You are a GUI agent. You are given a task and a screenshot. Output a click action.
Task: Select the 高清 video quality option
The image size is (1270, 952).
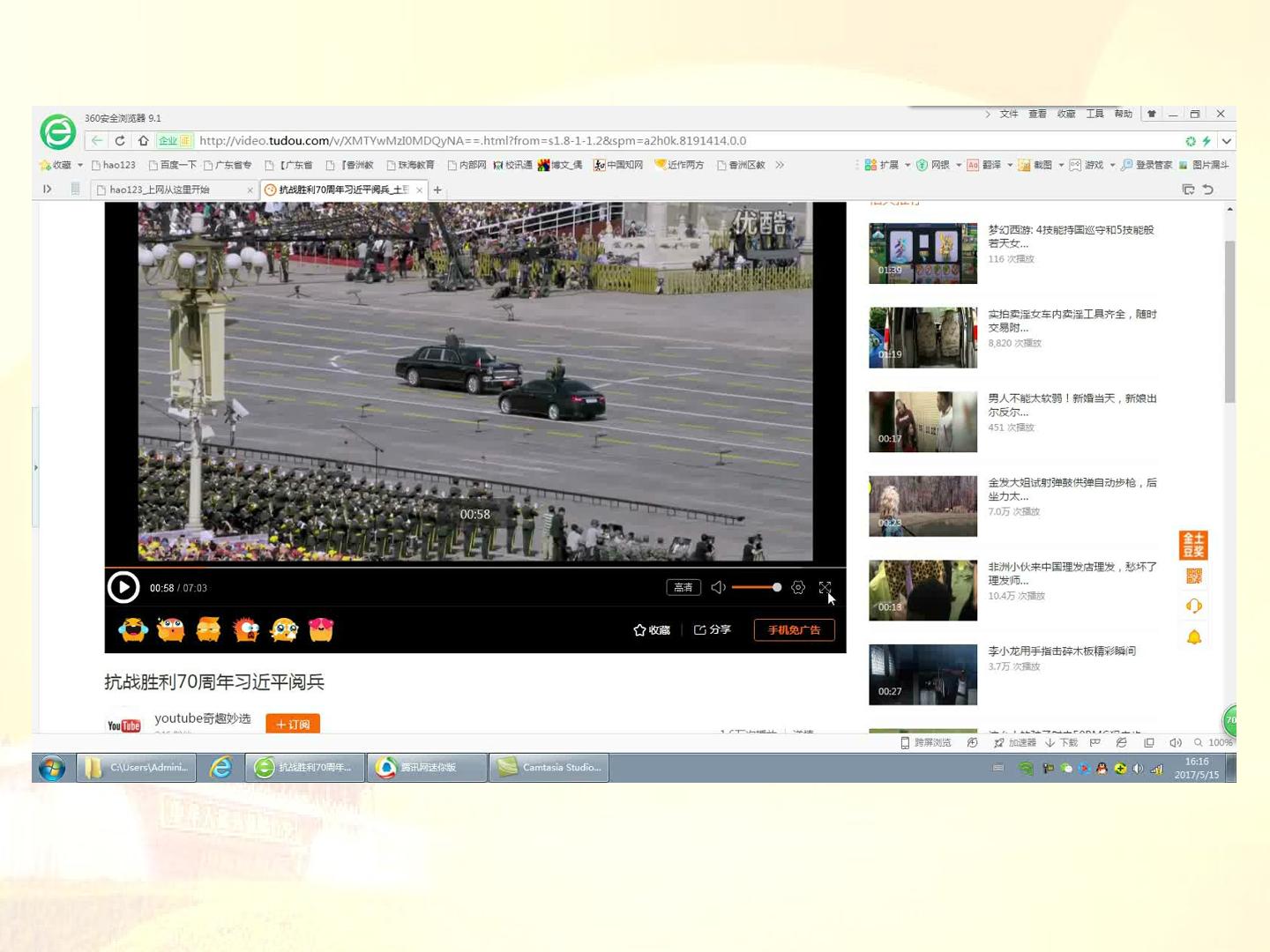(x=684, y=587)
